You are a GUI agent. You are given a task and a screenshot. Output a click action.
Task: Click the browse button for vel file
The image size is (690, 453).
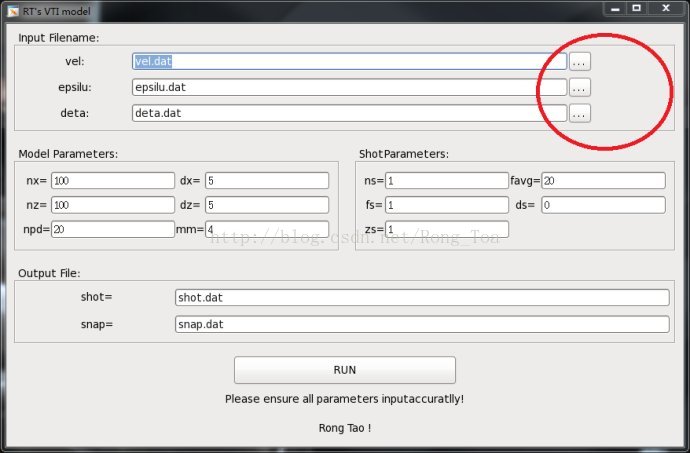580,62
